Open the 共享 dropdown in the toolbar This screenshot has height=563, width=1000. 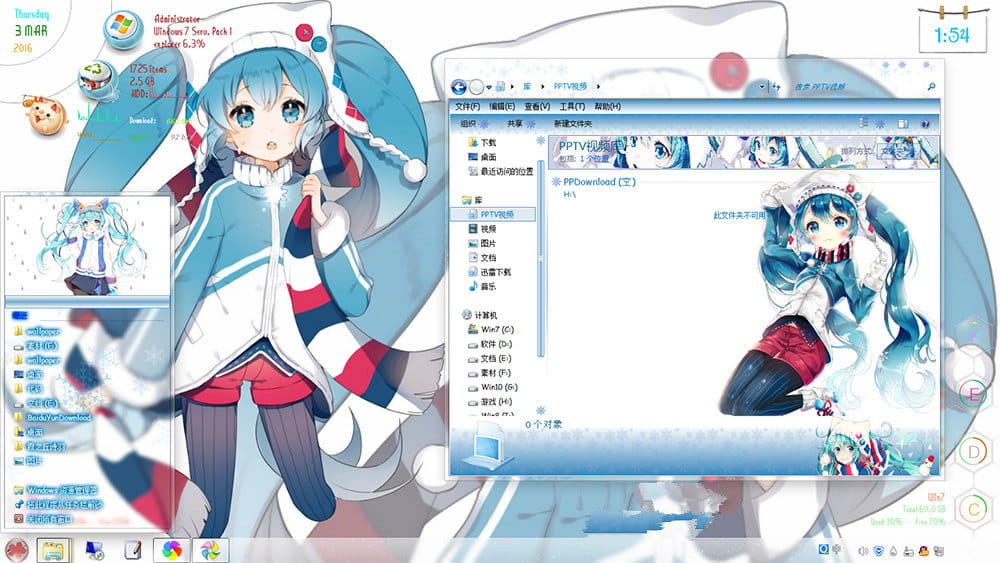point(520,124)
